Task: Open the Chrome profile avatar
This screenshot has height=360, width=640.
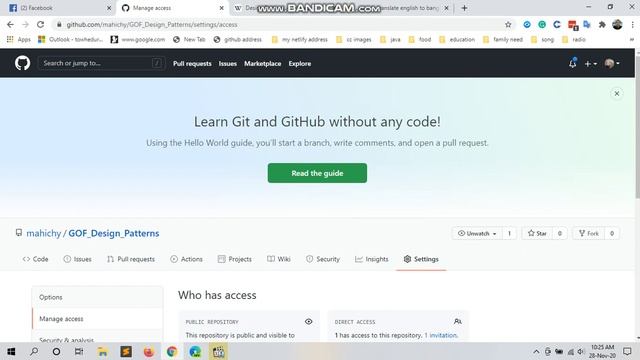Action: (x=617, y=24)
